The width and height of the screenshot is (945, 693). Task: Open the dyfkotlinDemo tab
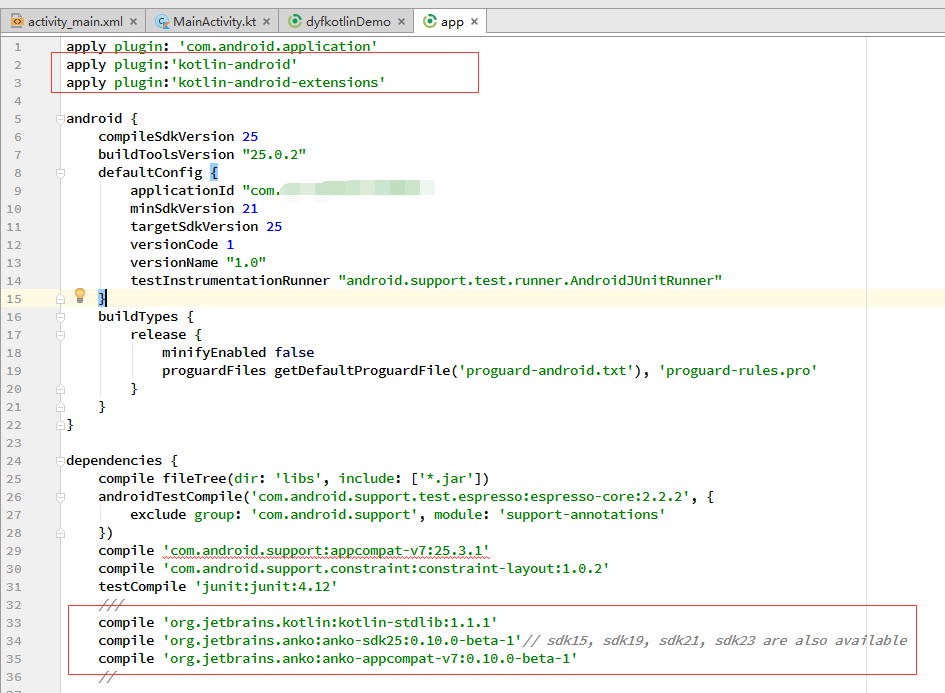coord(348,22)
